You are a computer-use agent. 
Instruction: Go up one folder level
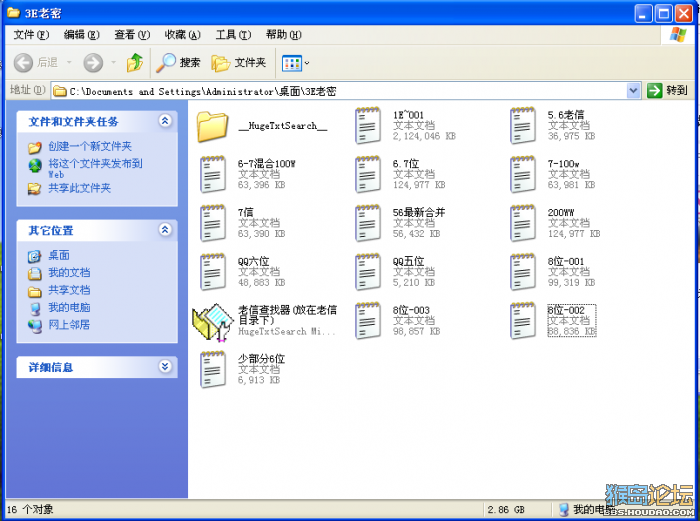(x=134, y=63)
